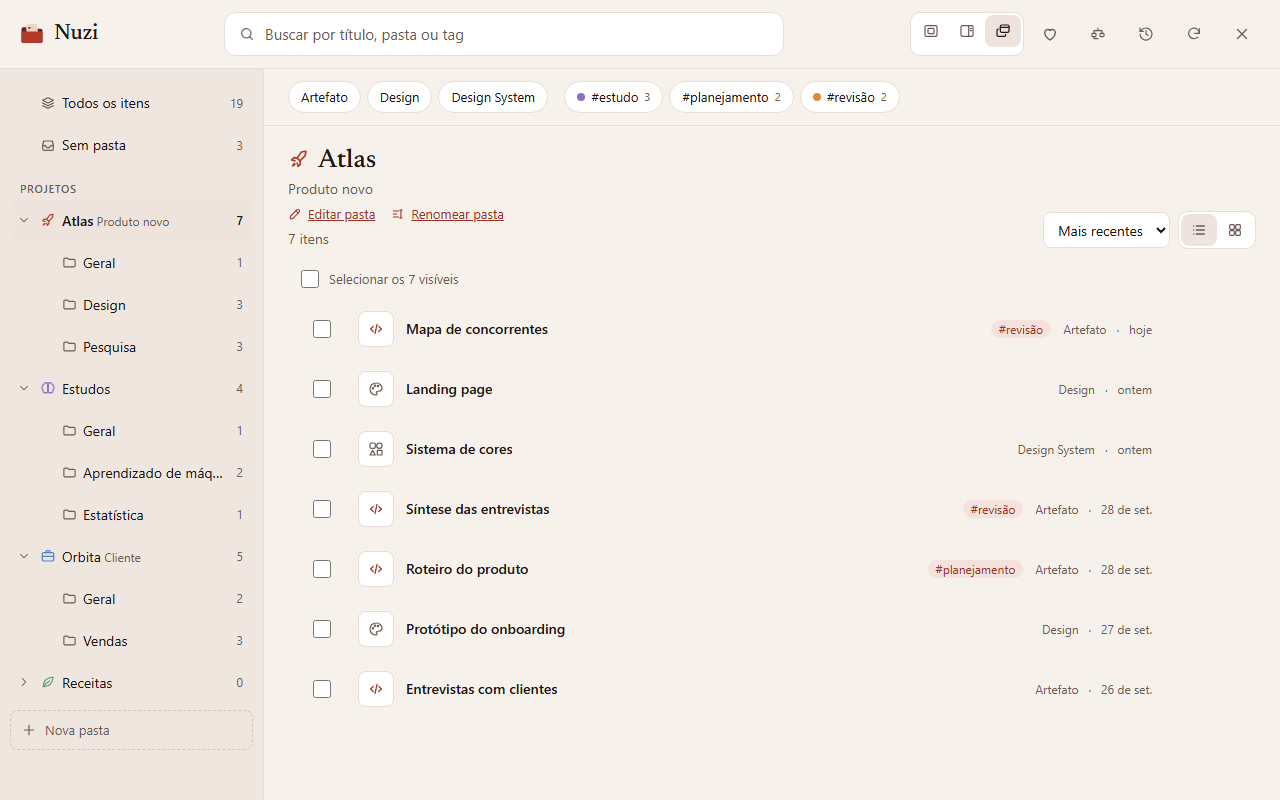This screenshot has width=1280, height=800.
Task: Click the code icon of Entrevistas com clientes
Action: coord(376,689)
